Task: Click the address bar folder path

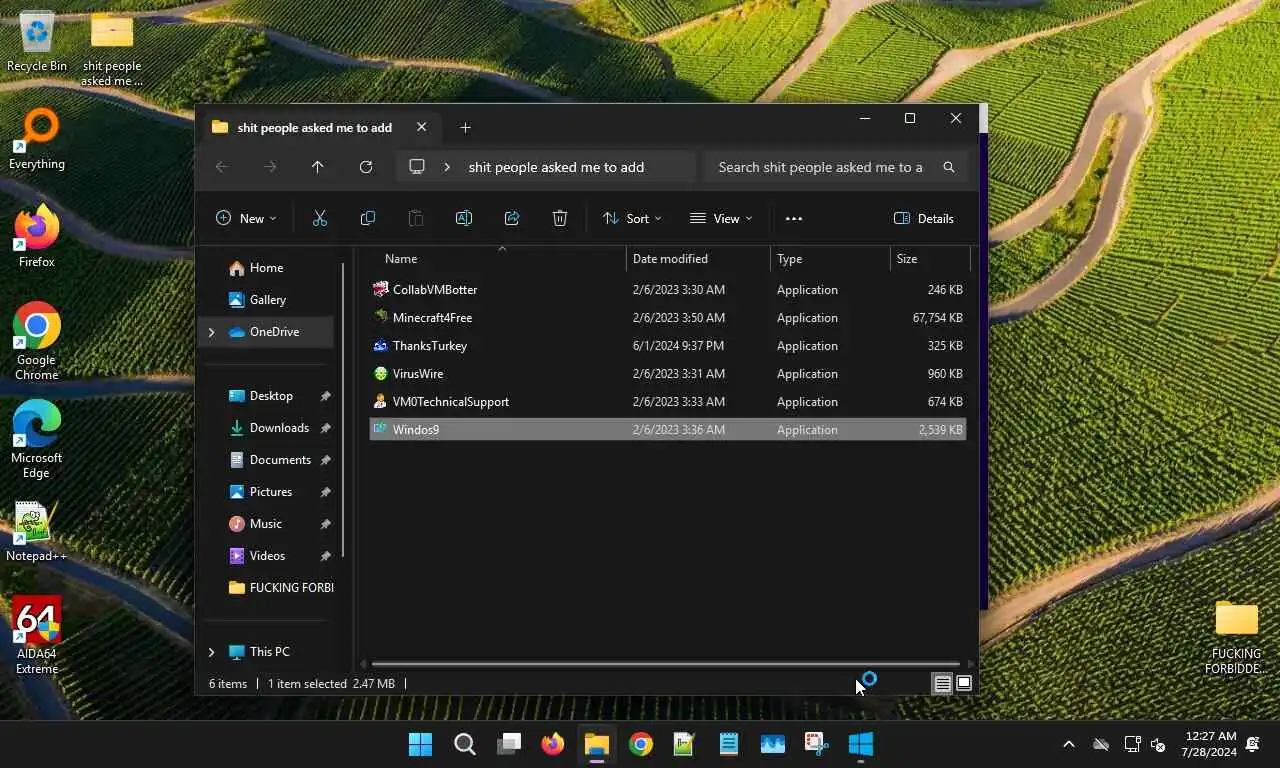Action: 556,167
